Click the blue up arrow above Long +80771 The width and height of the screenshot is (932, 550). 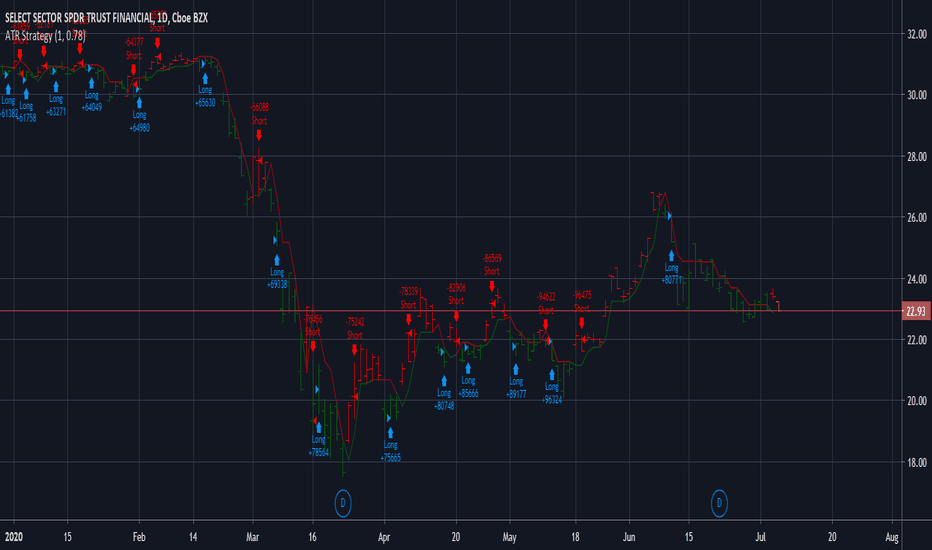[x=672, y=256]
